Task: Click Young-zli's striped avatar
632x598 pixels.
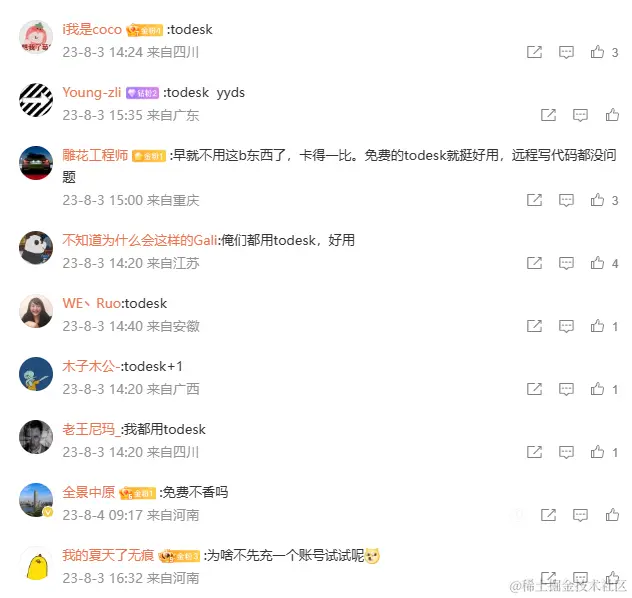Action: [36, 100]
